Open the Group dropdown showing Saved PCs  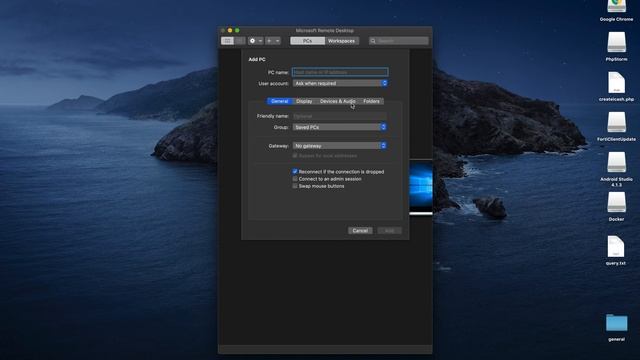(339, 127)
